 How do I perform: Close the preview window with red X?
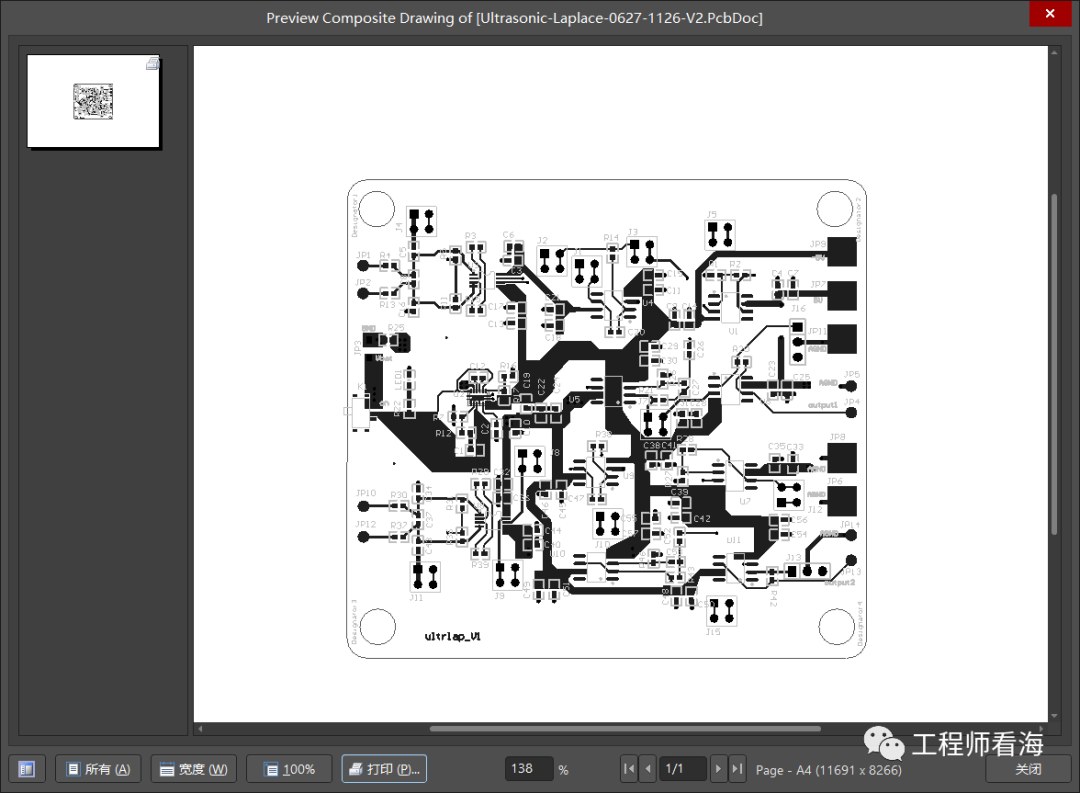(1049, 14)
